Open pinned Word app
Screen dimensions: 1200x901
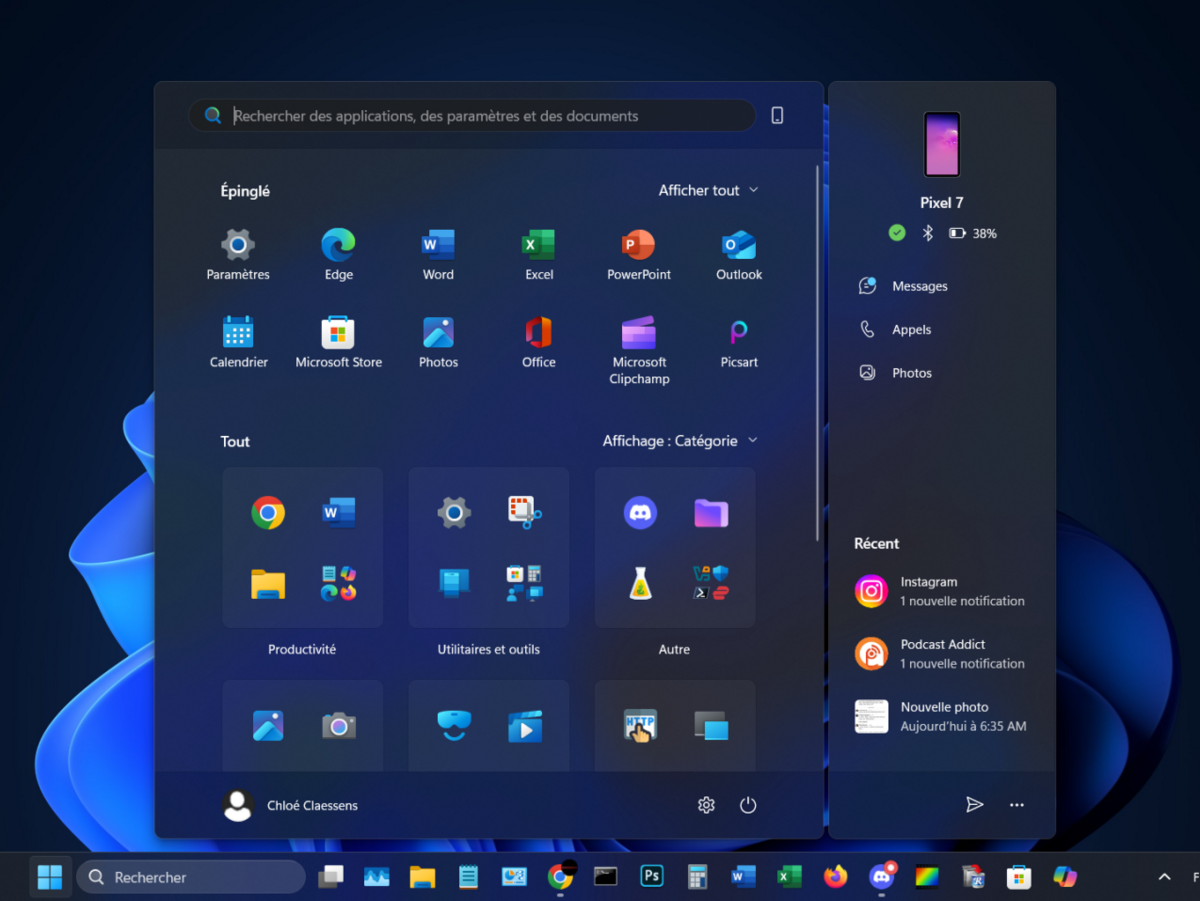pyautogui.click(x=438, y=255)
